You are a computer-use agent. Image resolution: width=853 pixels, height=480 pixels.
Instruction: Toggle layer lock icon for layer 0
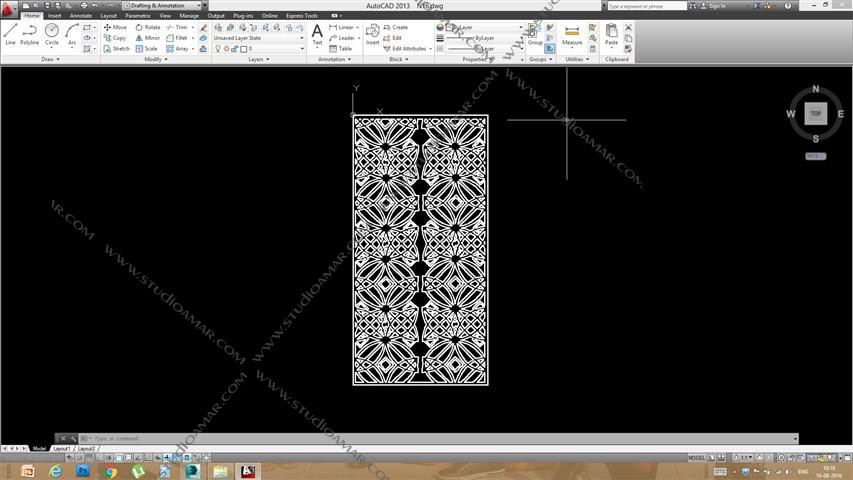[x=234, y=48]
